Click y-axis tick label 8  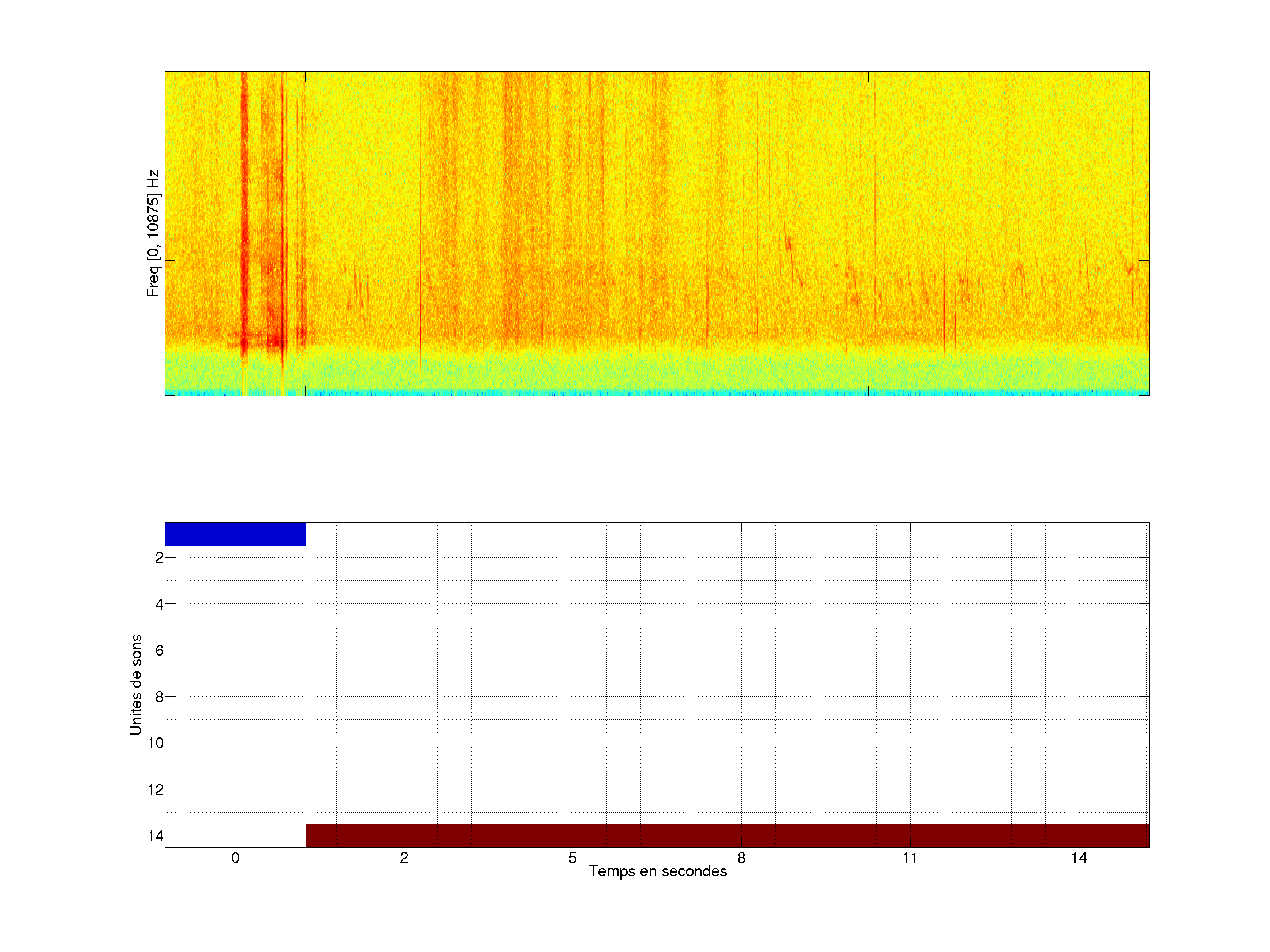click(159, 697)
